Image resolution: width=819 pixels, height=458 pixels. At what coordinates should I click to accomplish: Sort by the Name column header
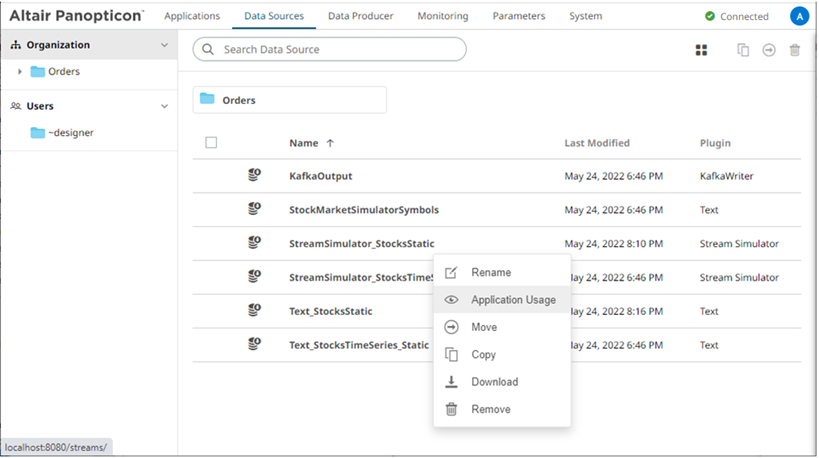(x=304, y=143)
